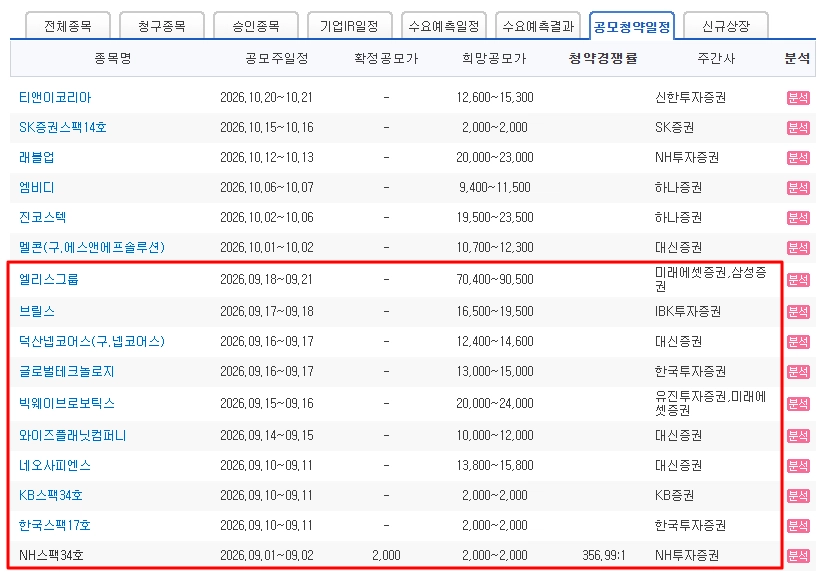Open 분석 icon for KB스팩34호 row
The width and height of the screenshot is (818, 572).
pos(798,495)
